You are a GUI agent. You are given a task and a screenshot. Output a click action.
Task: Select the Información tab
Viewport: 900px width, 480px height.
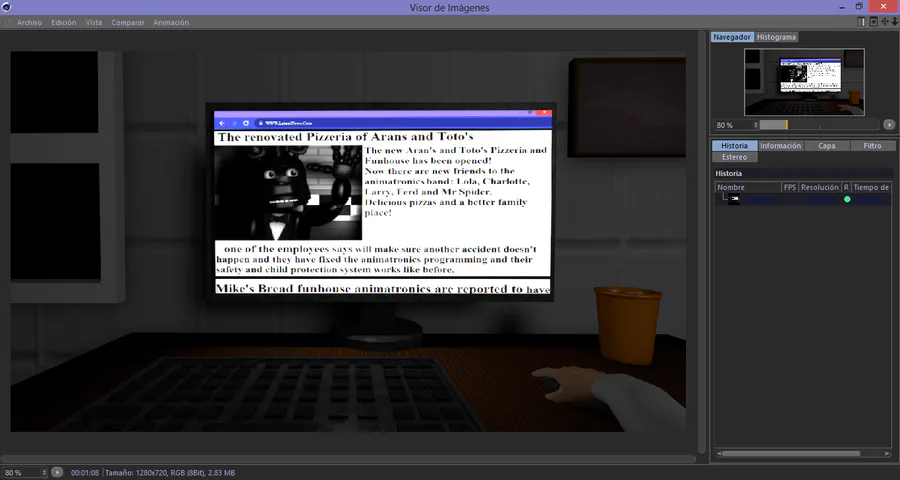tap(781, 146)
